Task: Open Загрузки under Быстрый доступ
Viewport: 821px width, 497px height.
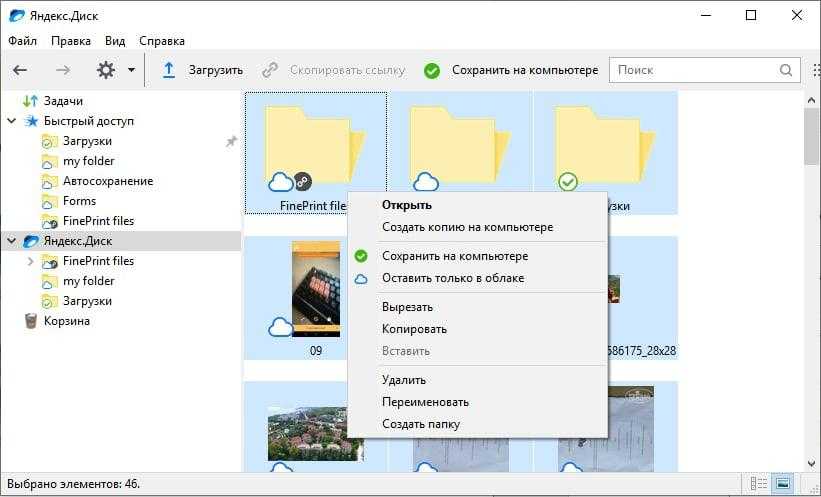Action: [87, 141]
